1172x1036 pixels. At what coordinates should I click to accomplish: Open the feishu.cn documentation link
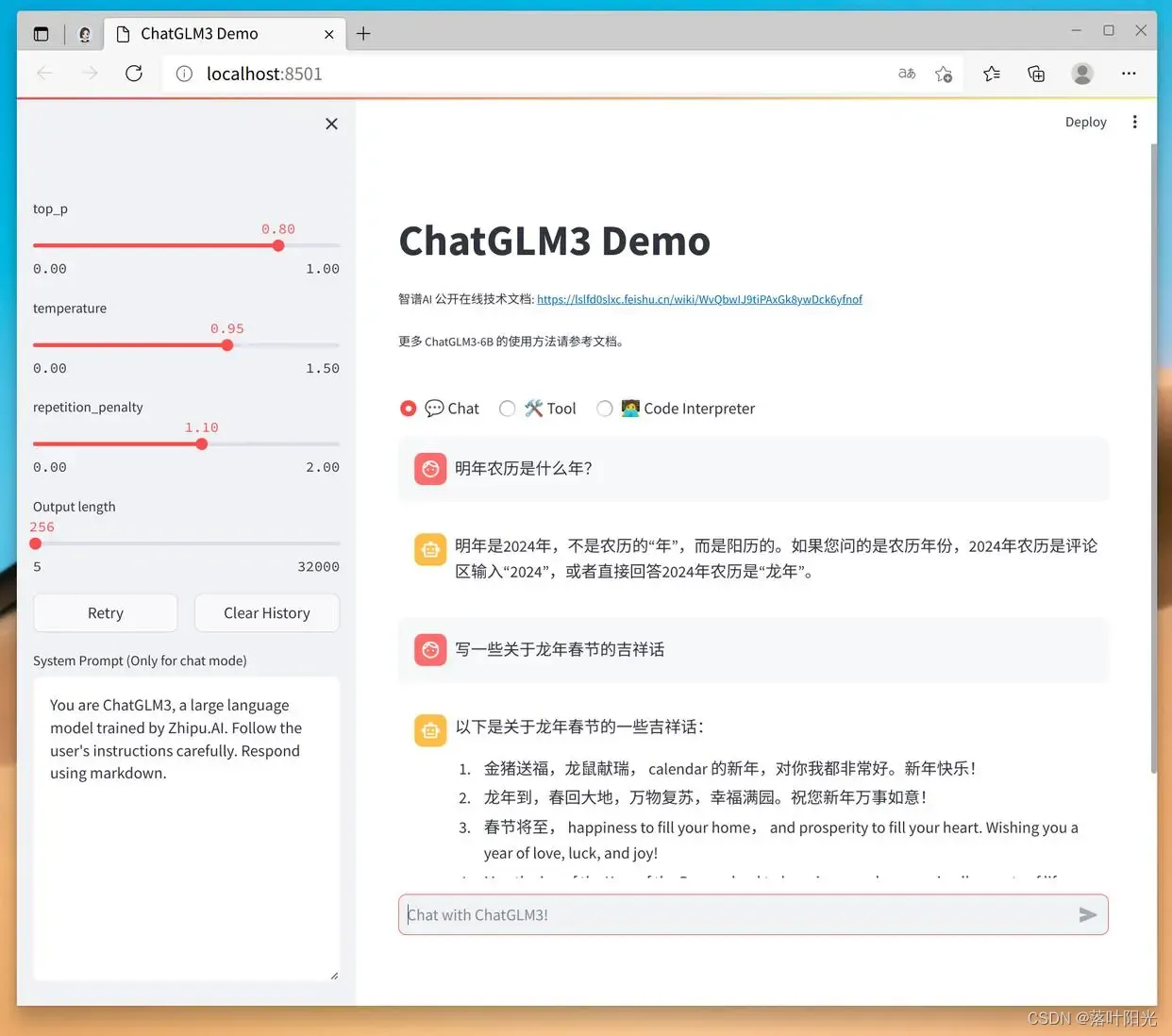[699, 299]
